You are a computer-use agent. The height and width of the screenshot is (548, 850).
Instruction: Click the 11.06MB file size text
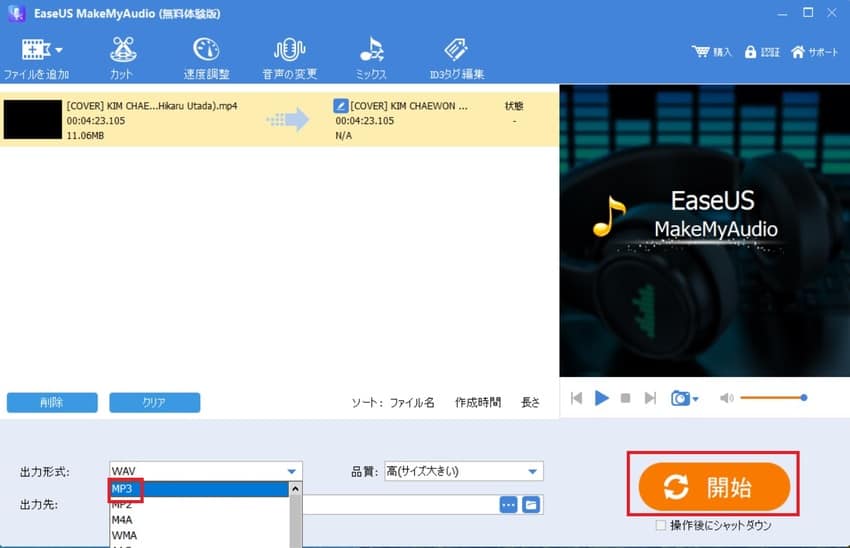(x=85, y=136)
